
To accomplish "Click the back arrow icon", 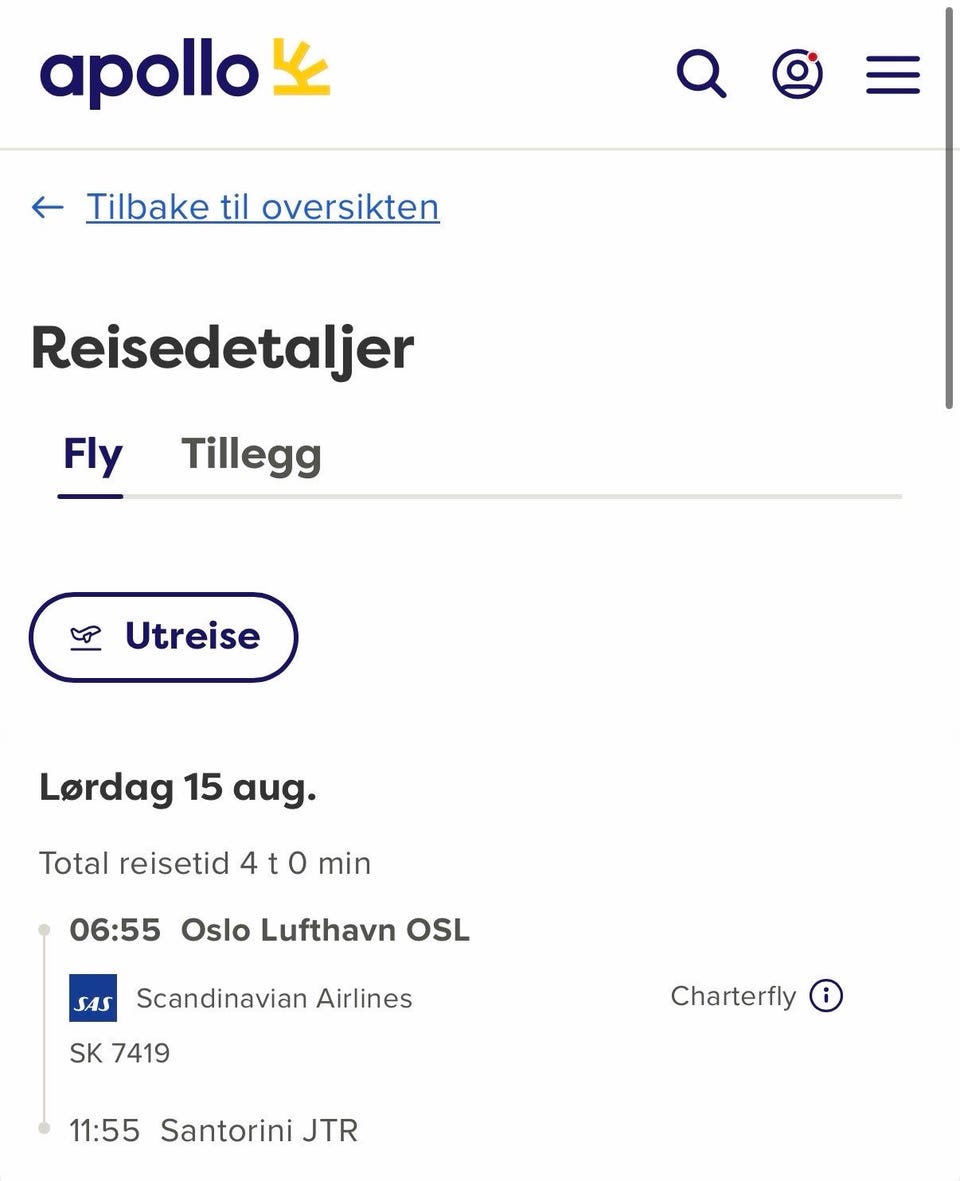I will point(47,207).
